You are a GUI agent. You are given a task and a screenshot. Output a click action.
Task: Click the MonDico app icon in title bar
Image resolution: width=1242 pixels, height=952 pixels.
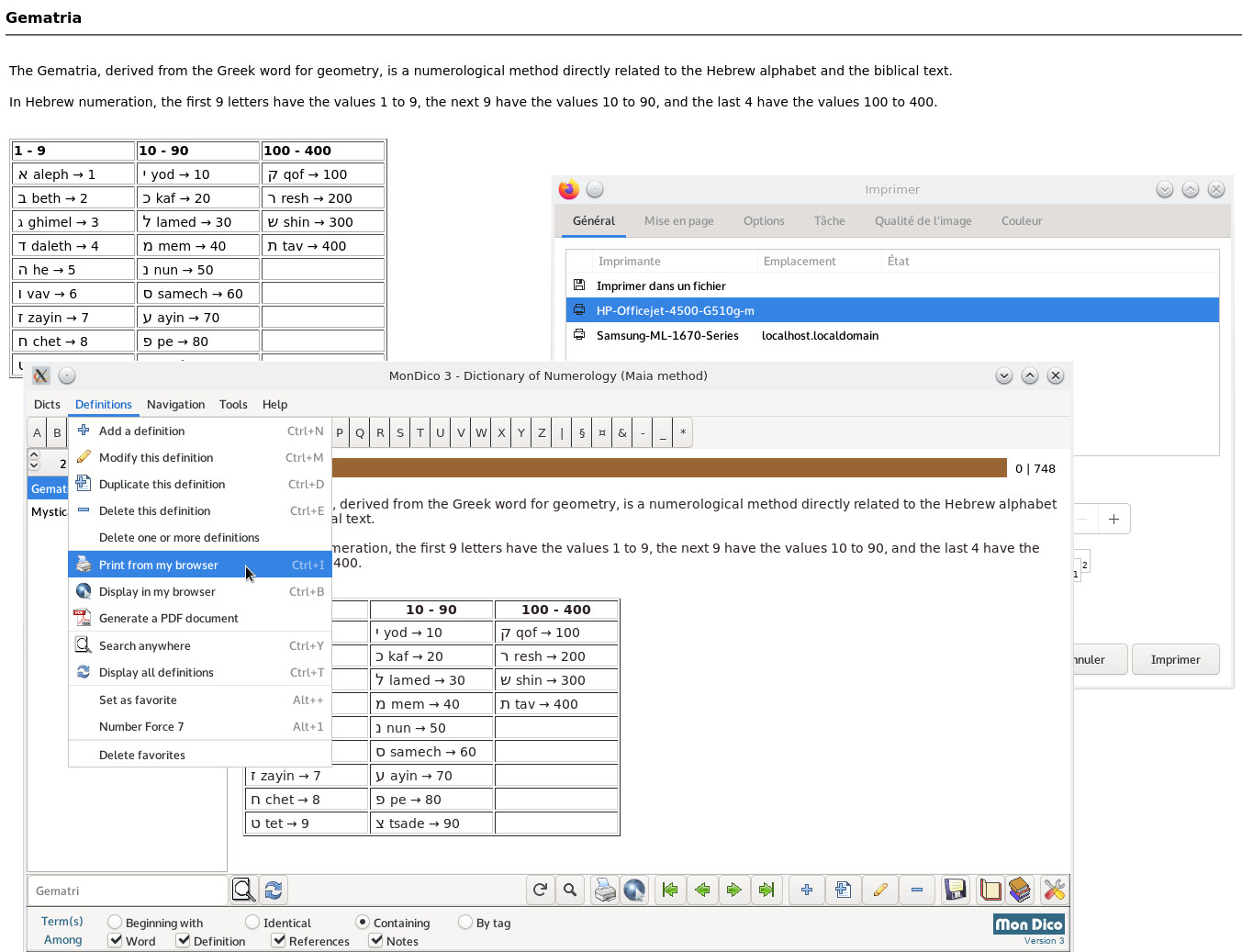click(41, 375)
